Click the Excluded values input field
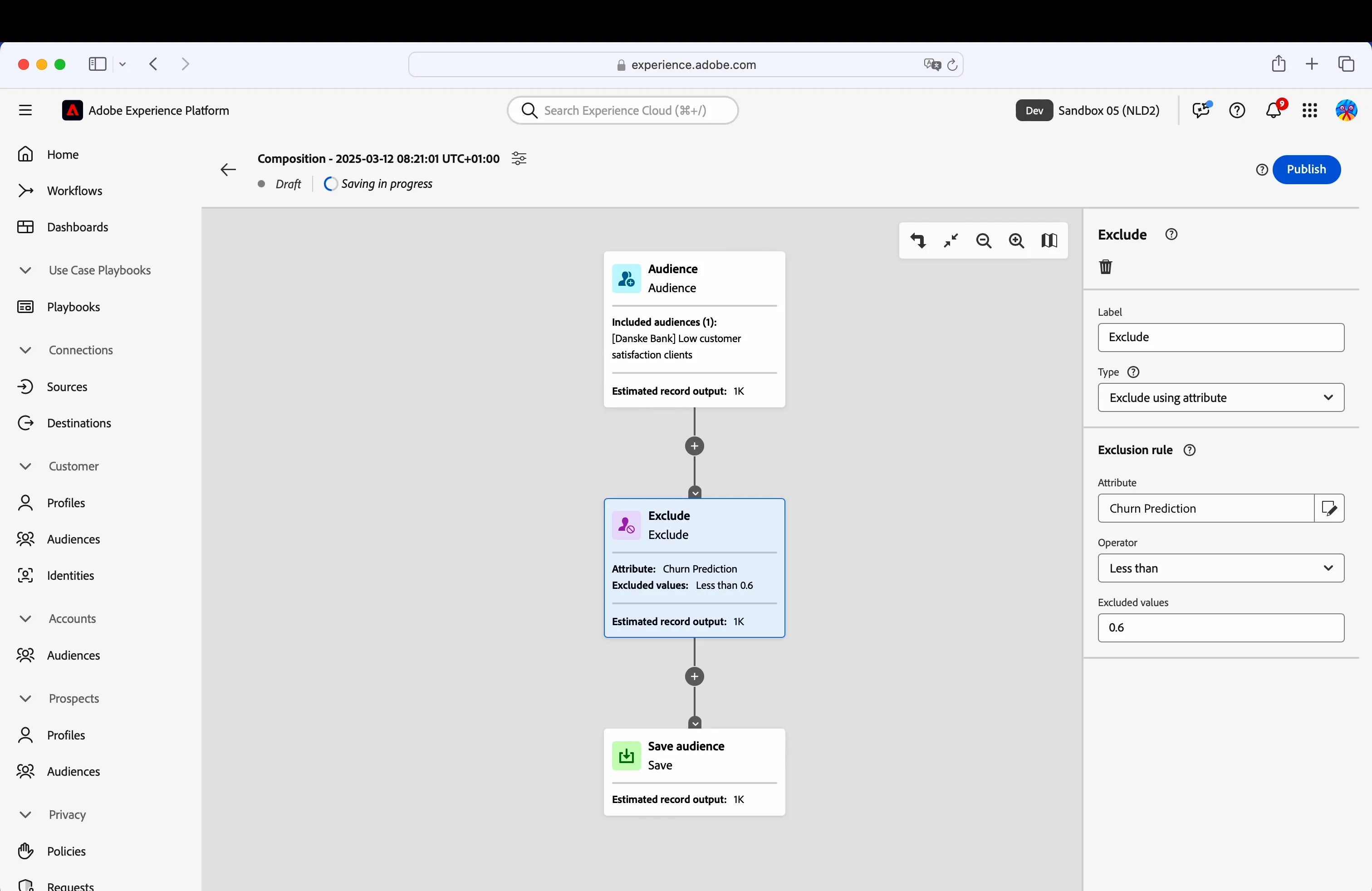 [1221, 628]
